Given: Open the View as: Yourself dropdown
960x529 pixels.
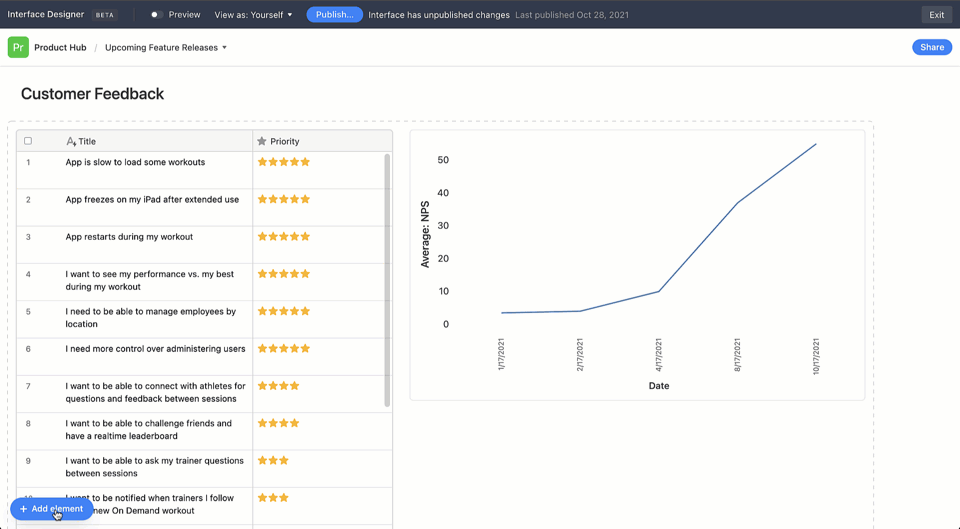Looking at the screenshot, I should (253, 15).
